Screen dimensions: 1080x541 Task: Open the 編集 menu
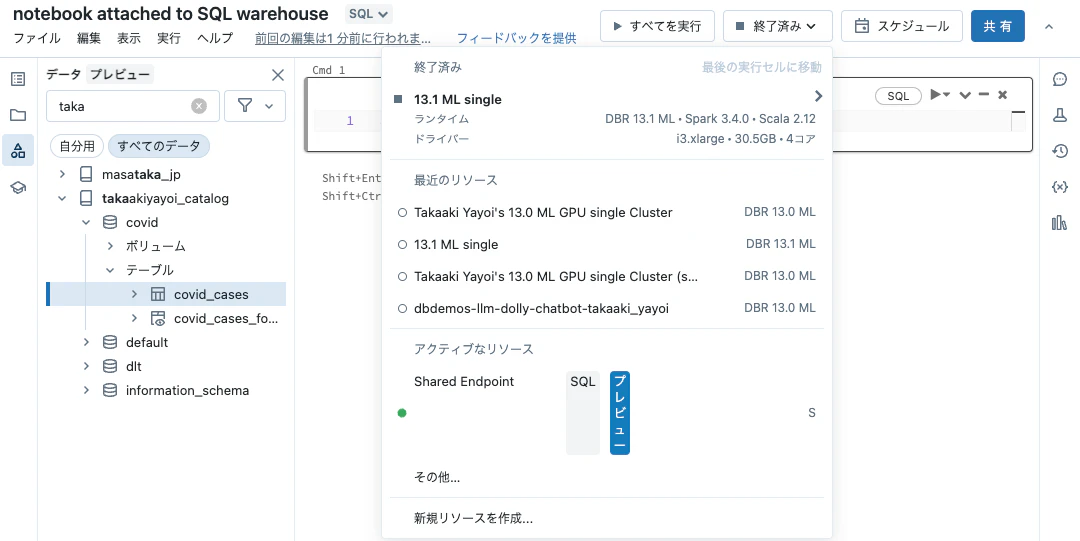pos(89,39)
